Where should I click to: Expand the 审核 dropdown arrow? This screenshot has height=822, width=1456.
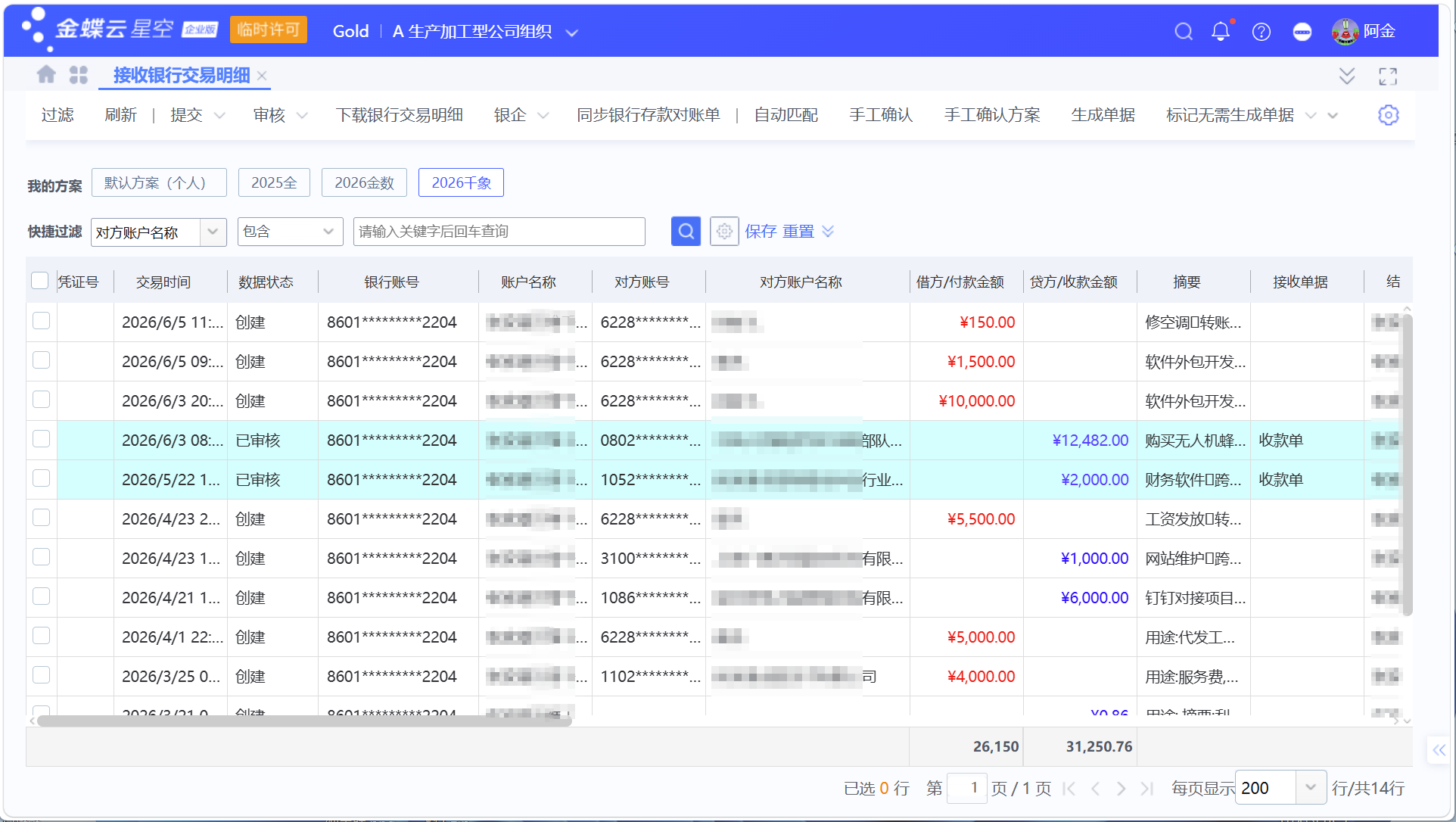(302, 116)
